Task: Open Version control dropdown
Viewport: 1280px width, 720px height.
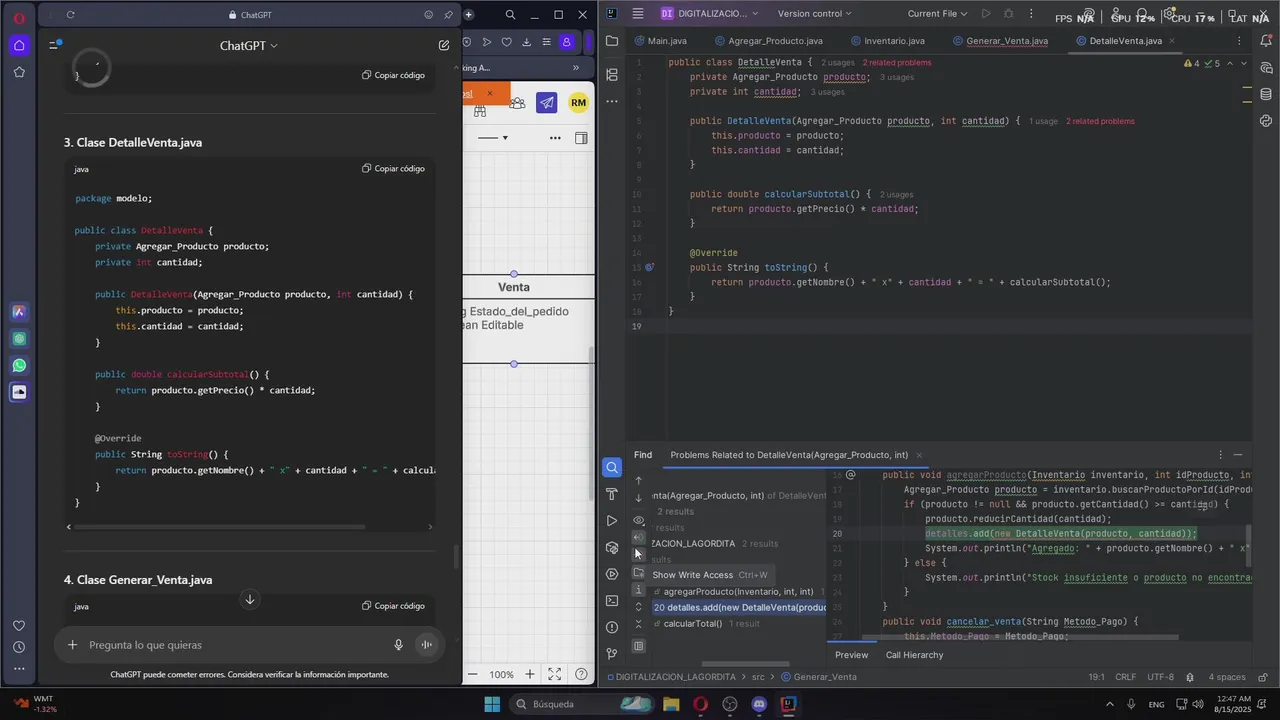Action: (x=815, y=14)
